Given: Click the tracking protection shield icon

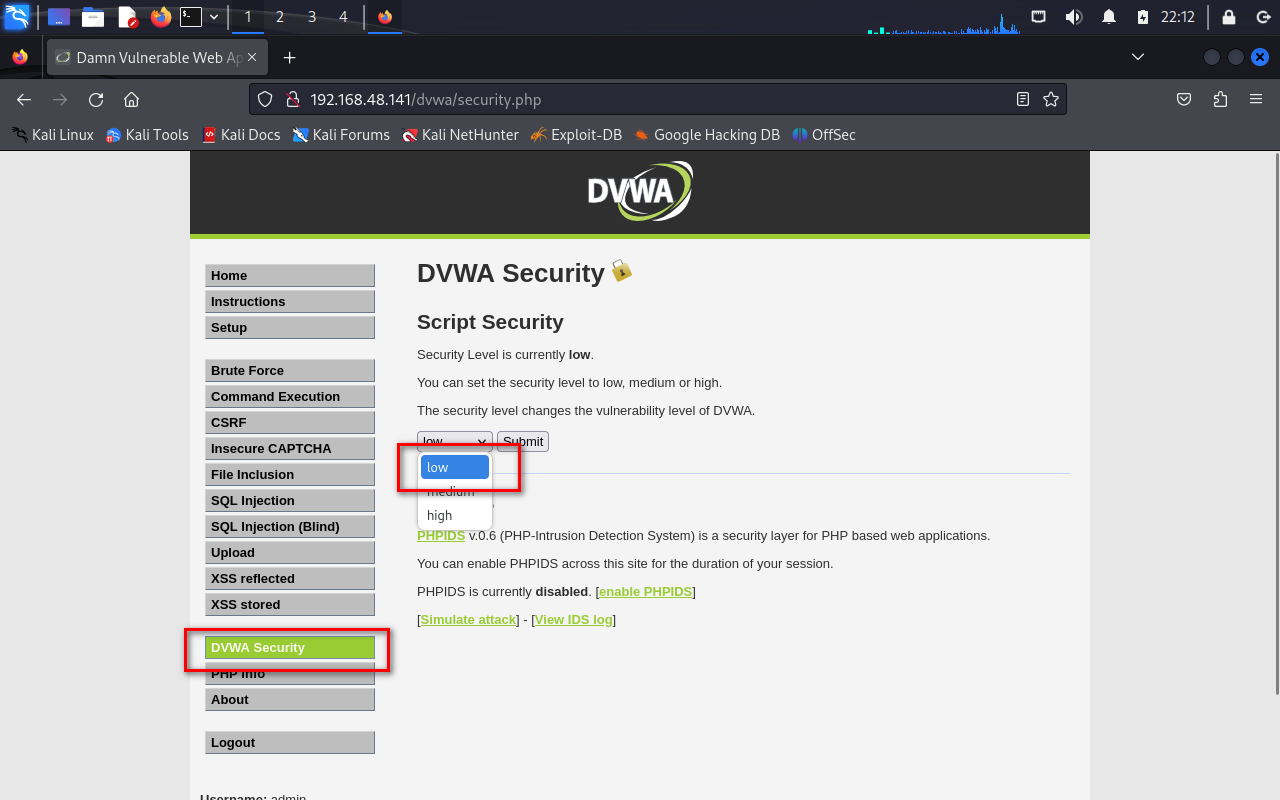Looking at the screenshot, I should pos(265,99).
